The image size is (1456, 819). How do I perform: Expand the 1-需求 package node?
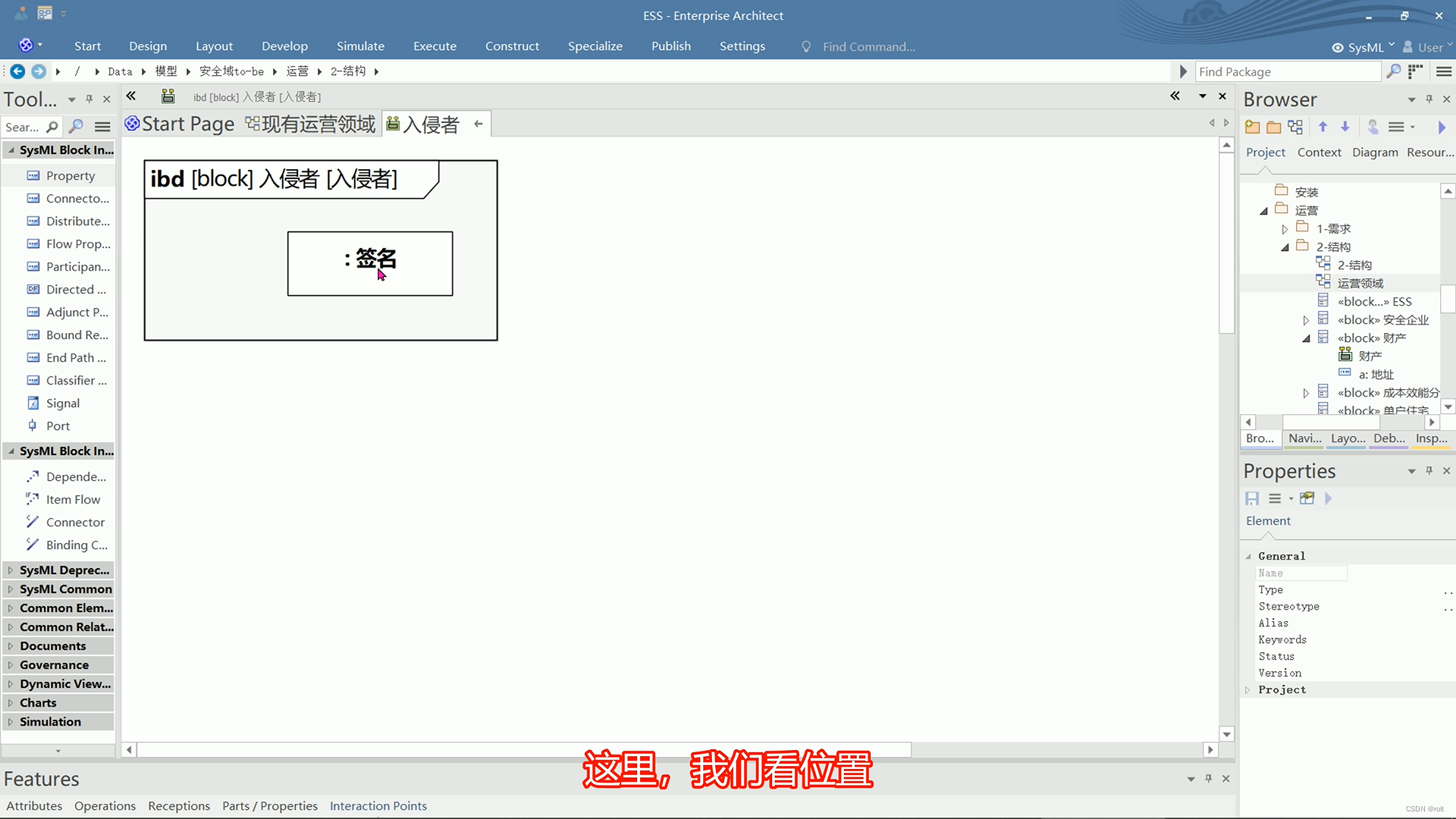[x=1285, y=229]
